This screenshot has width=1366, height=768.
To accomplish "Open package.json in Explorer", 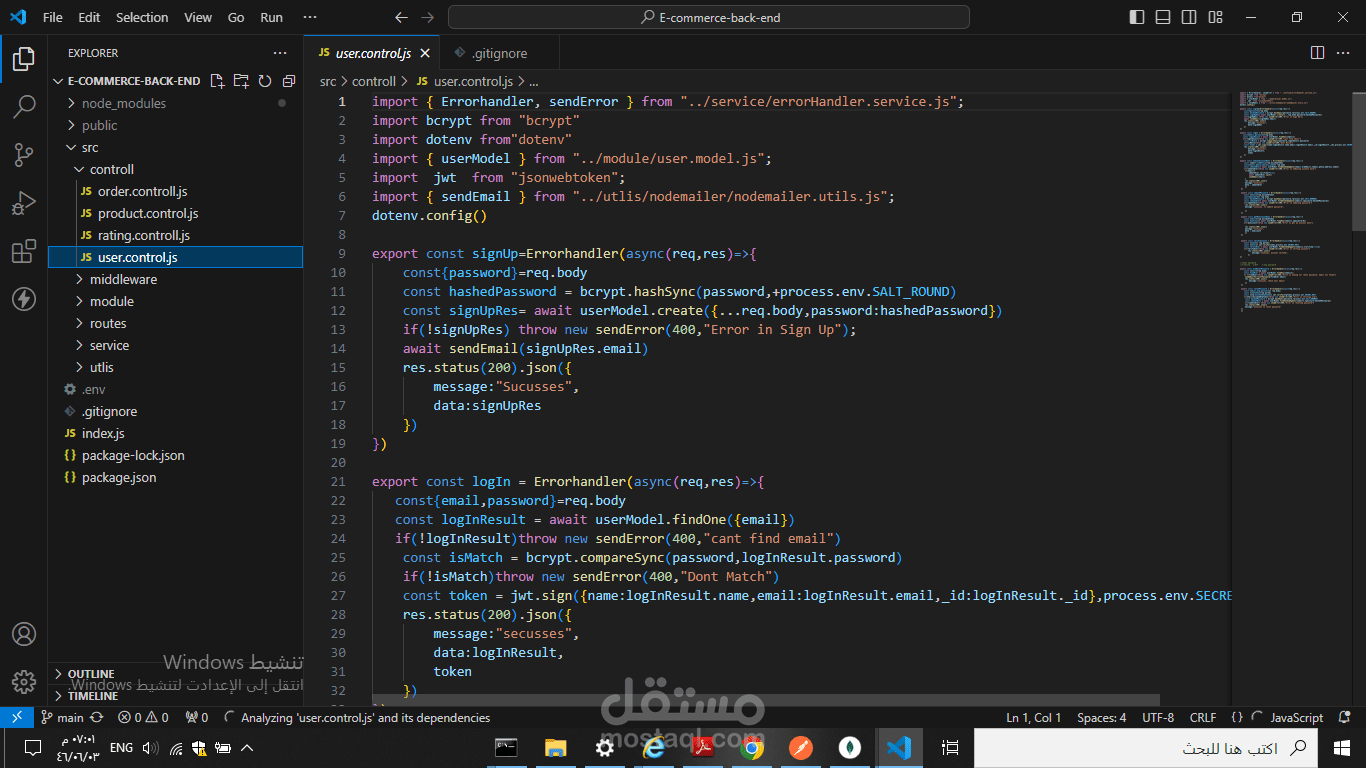I will coord(175,477).
